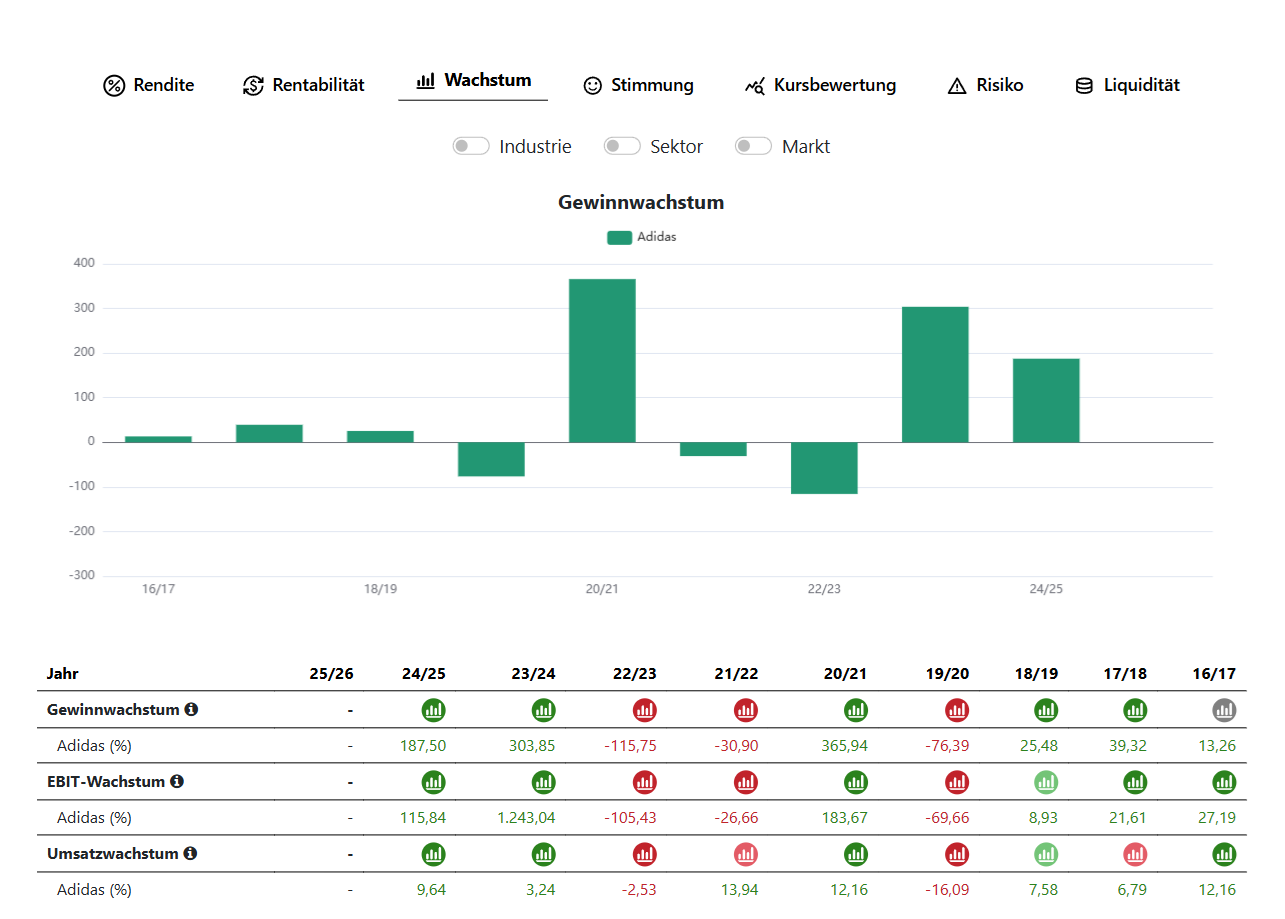Click the 25/26 column header
The height and width of the screenshot is (919, 1285).
pyautogui.click(x=332, y=674)
